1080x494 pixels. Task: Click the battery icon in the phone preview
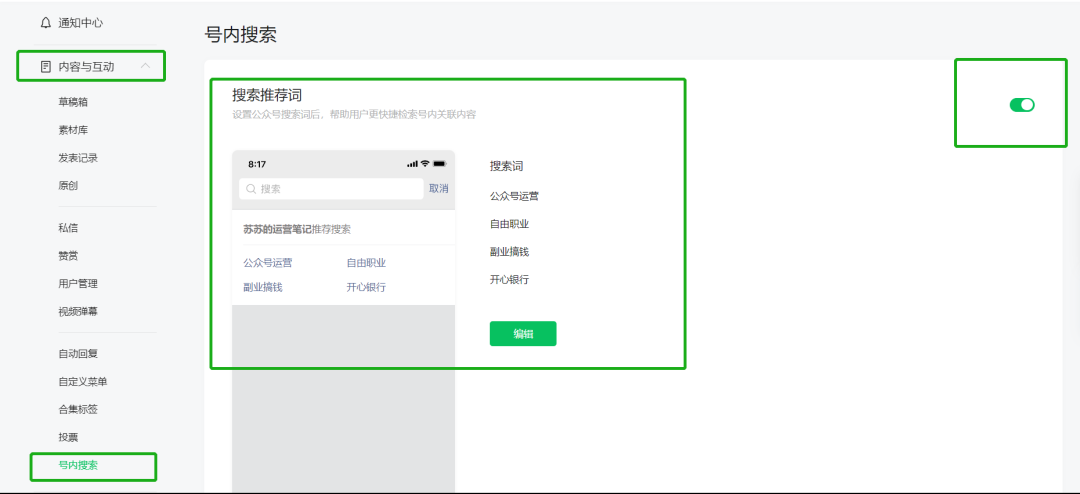coord(439,164)
